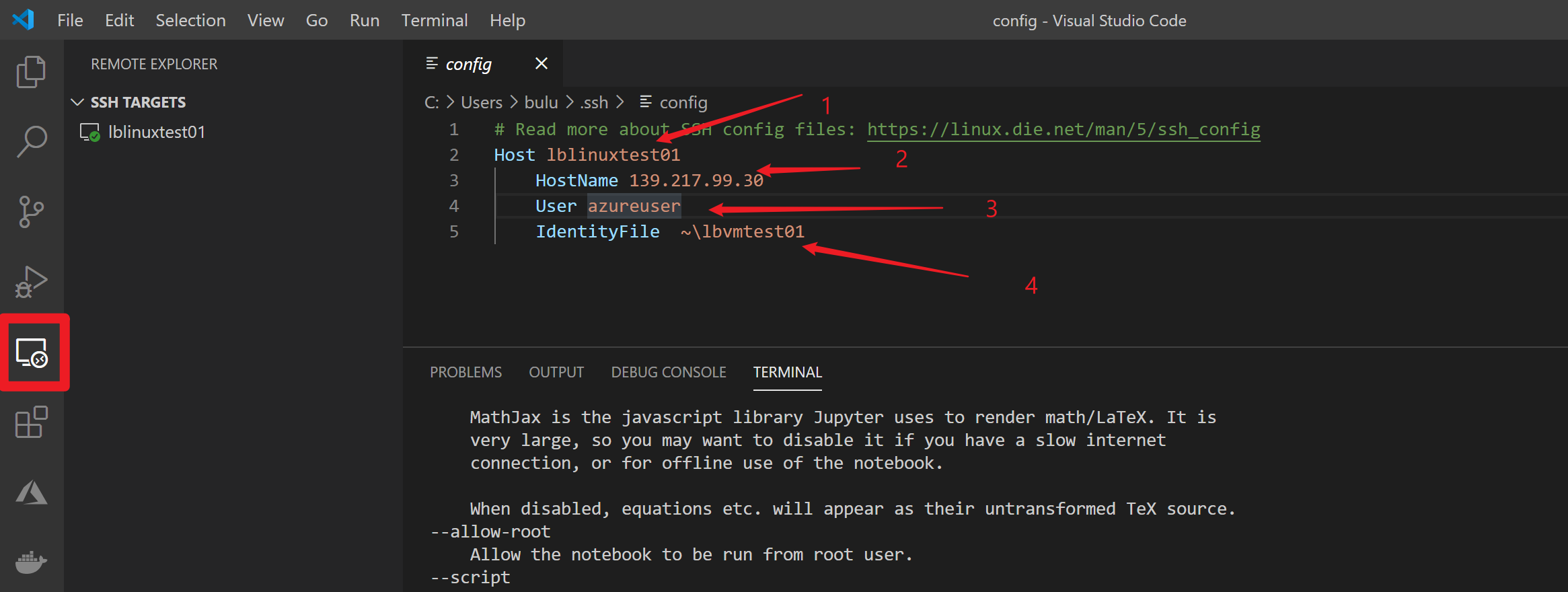Open the Extensions view icon
This screenshot has width=1568, height=592.
point(31,422)
